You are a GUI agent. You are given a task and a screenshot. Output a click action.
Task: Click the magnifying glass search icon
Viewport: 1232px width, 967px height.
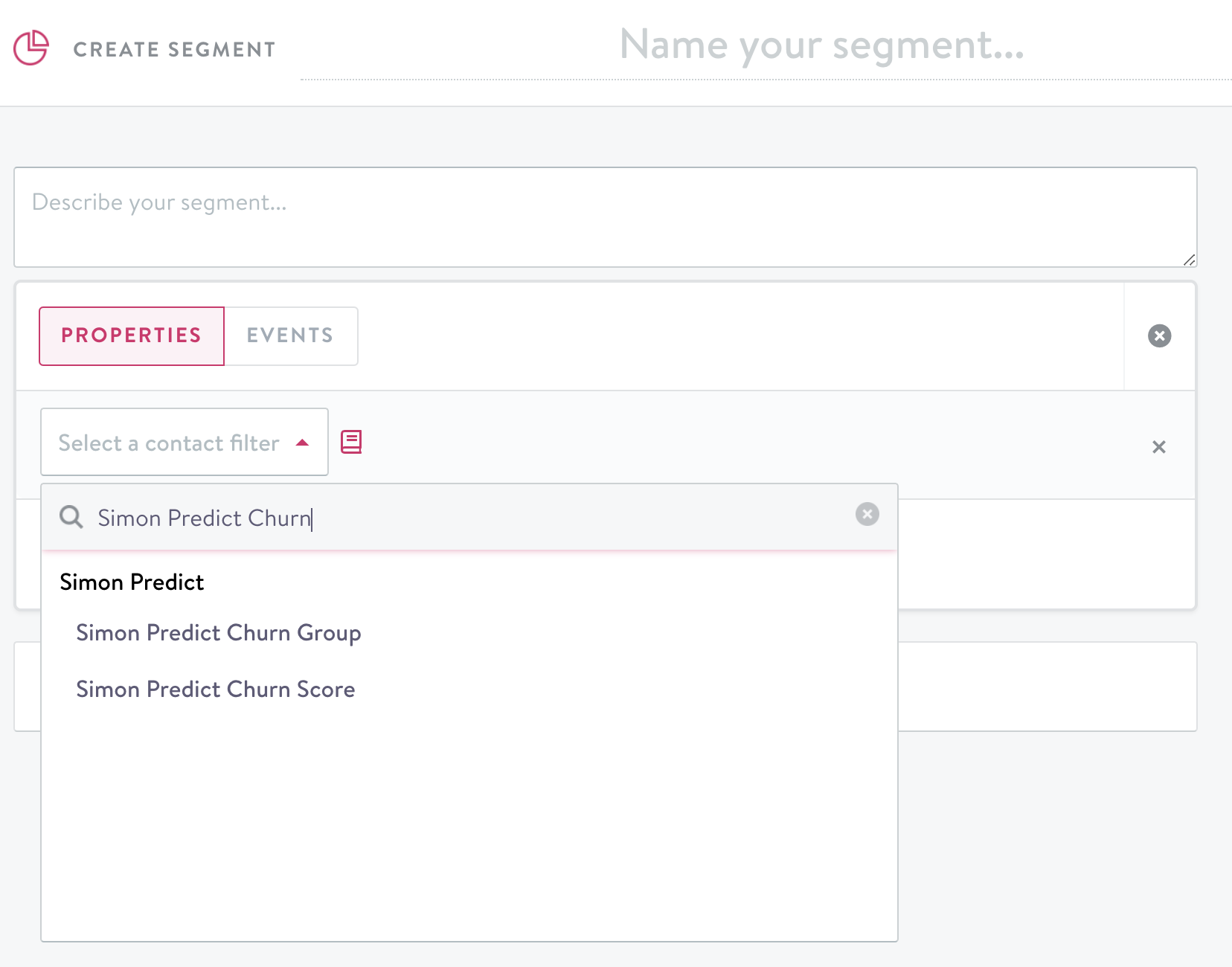tap(71, 517)
